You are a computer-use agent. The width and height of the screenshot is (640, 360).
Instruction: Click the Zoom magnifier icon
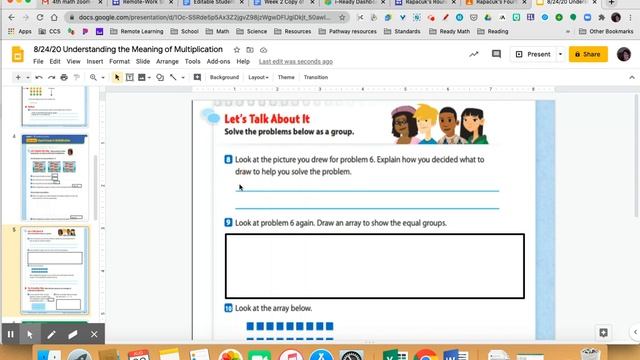point(93,77)
